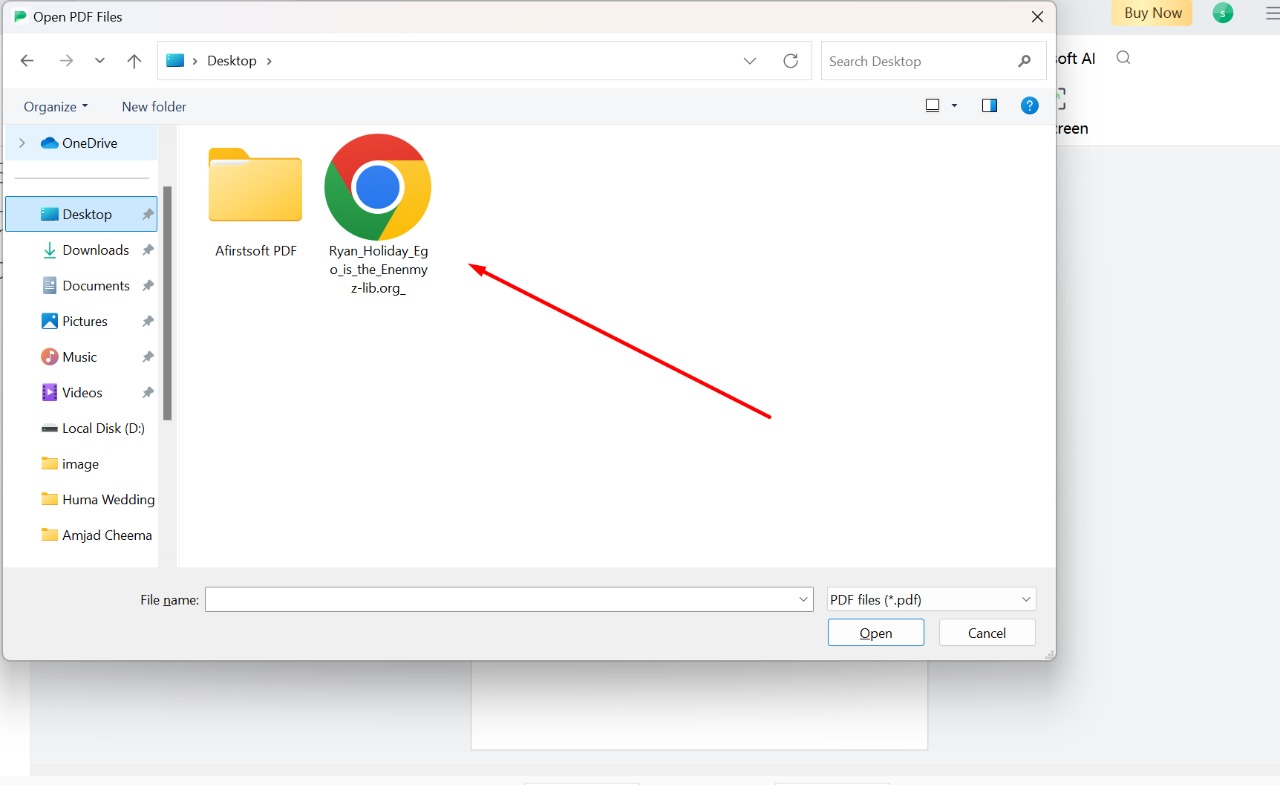Open Downloads in the navigation pane
The image size is (1280, 785).
tap(95, 250)
